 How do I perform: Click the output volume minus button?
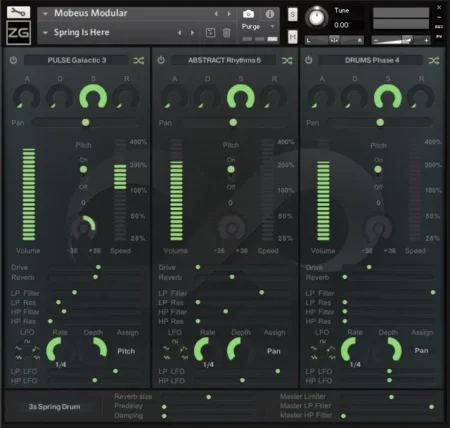point(376,41)
